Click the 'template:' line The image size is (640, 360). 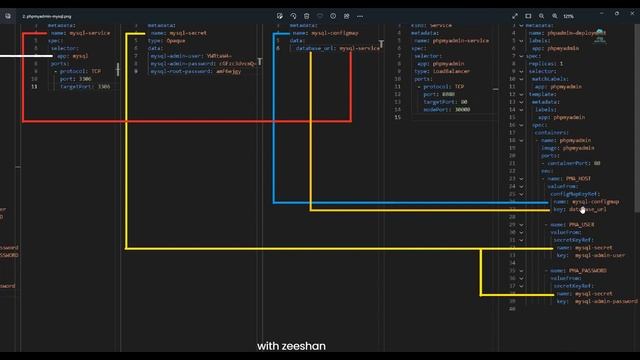pyautogui.click(x=542, y=94)
